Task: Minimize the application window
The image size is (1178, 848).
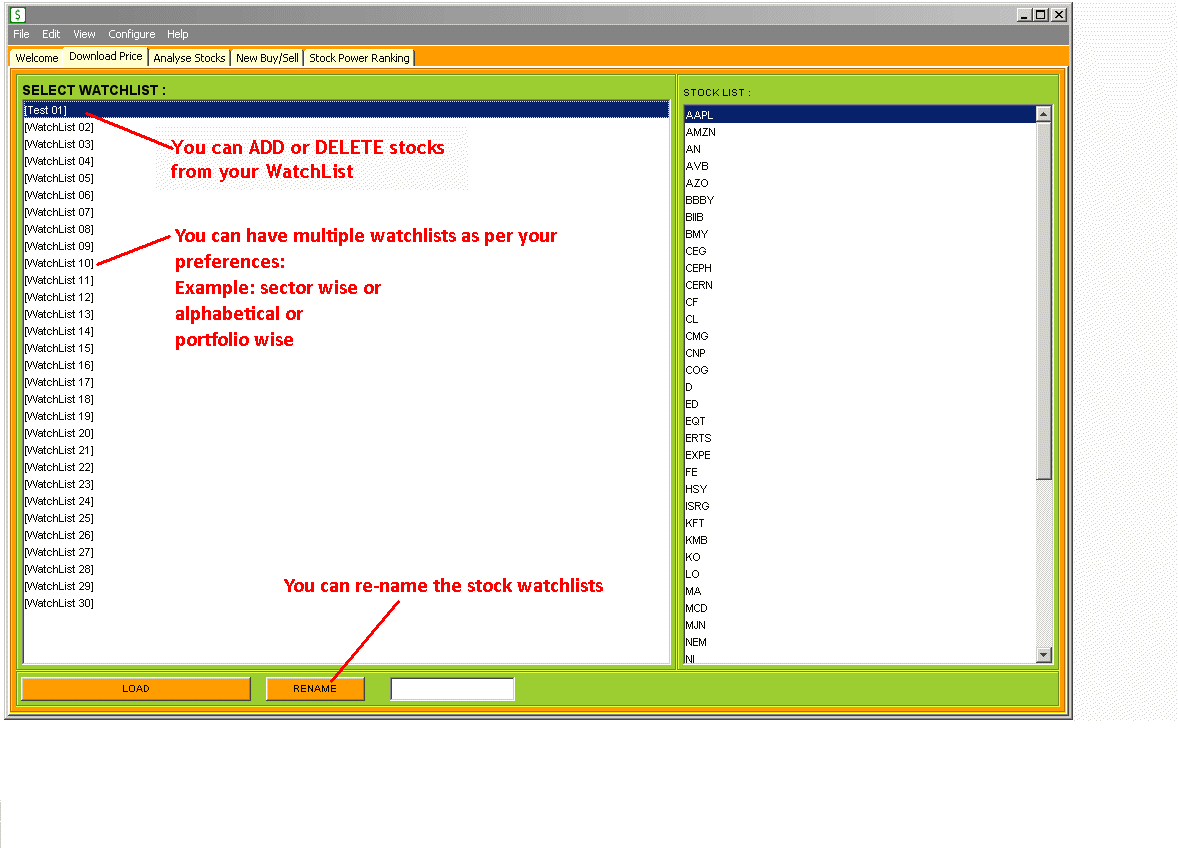Action: tap(1025, 14)
